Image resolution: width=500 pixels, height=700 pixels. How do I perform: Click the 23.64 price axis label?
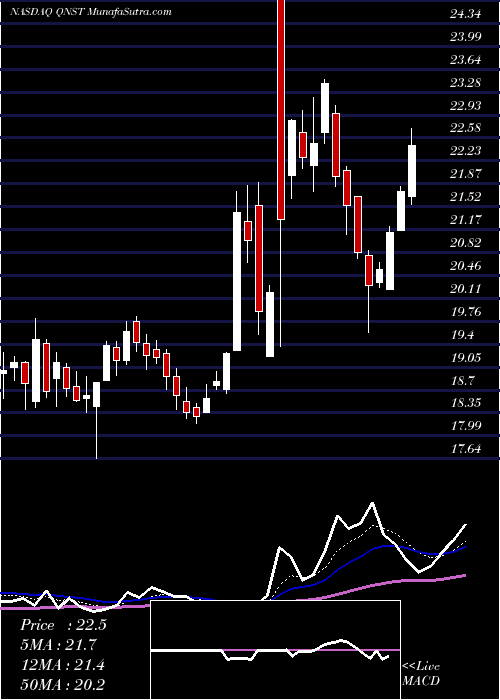click(x=466, y=60)
